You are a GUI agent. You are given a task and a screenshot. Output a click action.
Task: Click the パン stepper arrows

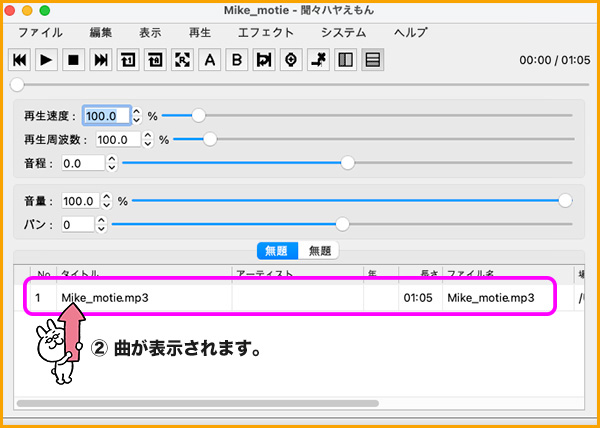coord(101,225)
